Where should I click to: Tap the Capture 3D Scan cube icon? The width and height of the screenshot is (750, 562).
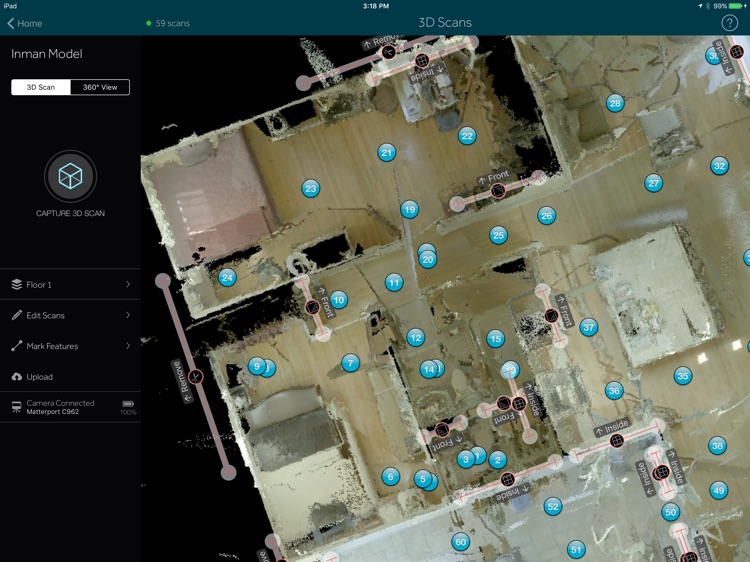click(x=70, y=176)
